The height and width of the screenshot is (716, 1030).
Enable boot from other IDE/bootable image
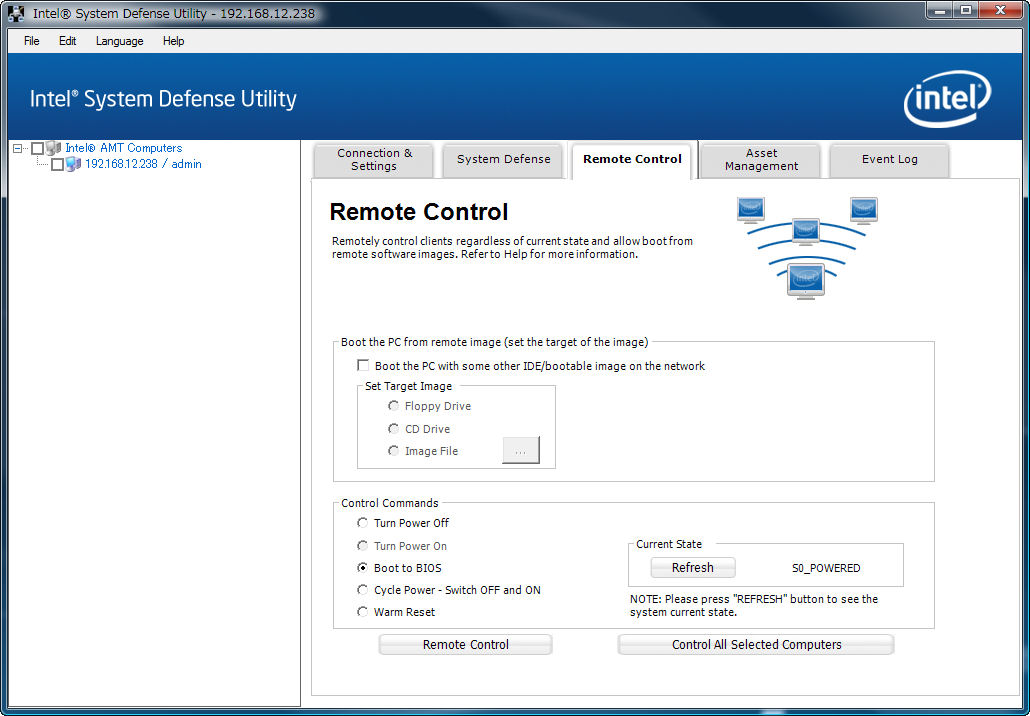[363, 365]
